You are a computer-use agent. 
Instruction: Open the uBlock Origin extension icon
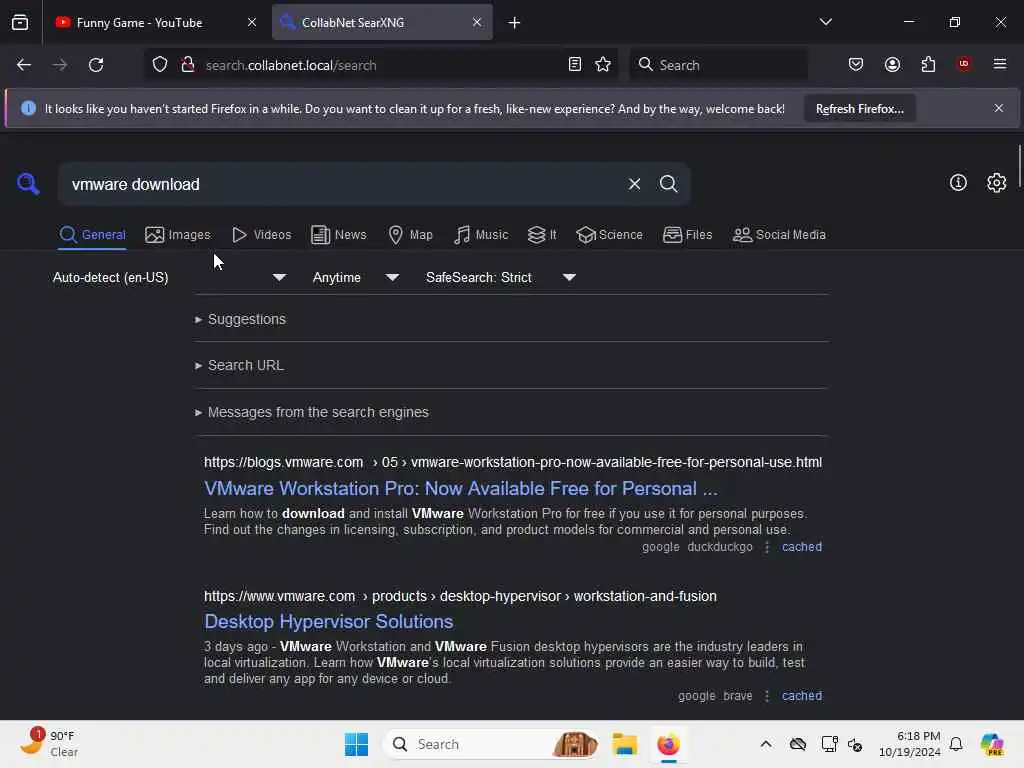[964, 64]
